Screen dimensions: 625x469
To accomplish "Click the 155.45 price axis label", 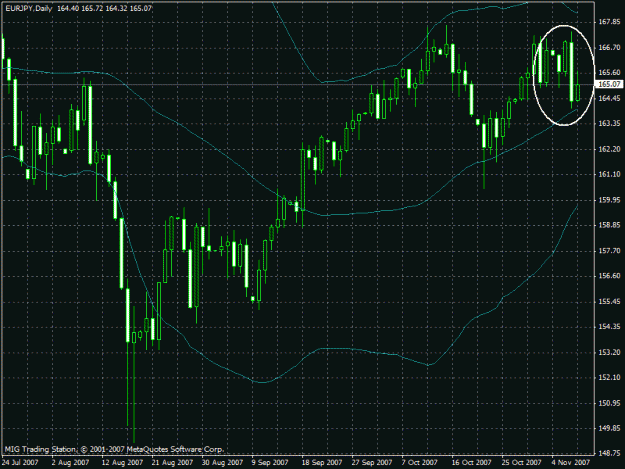I will click(609, 301).
